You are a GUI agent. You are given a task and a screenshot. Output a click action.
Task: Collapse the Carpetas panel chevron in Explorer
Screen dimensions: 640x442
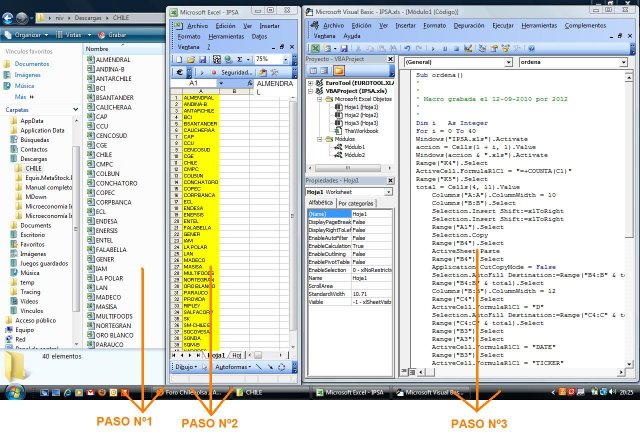coord(76,109)
